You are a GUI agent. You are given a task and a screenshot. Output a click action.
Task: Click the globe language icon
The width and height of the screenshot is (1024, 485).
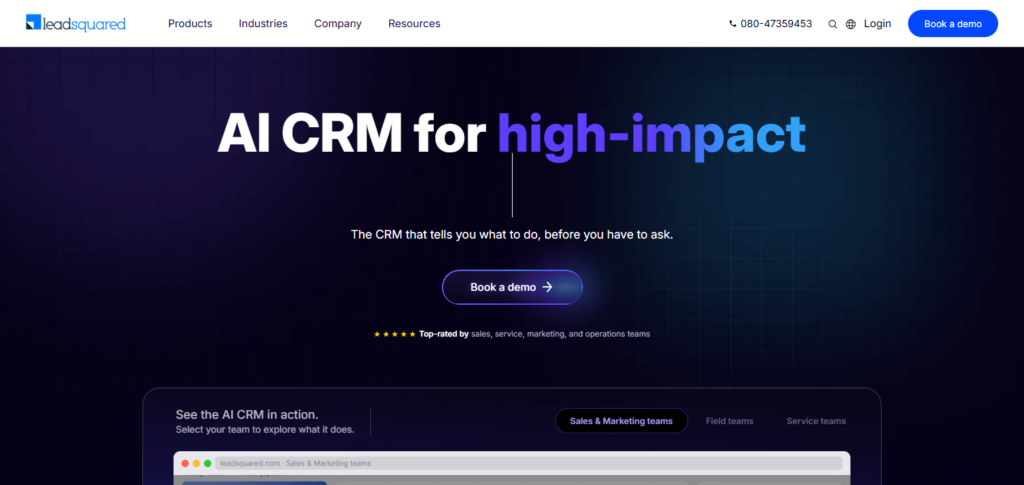click(850, 24)
